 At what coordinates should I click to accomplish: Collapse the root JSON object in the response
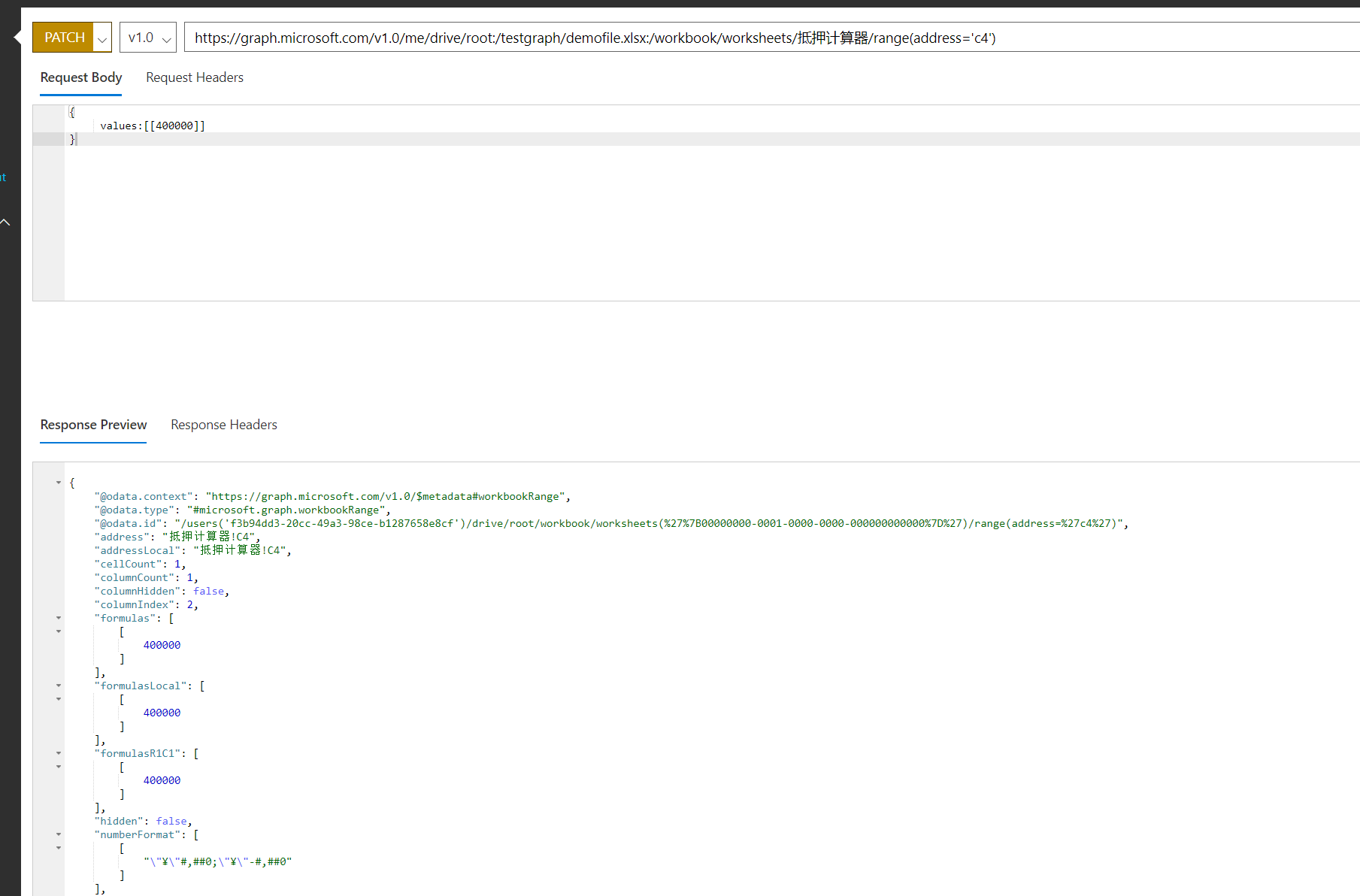coord(59,483)
